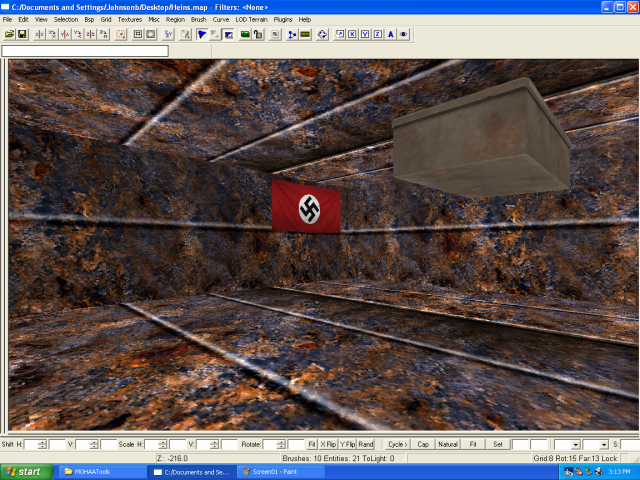Toggle the camera view mode icon
640x480 pixels.
tap(228, 34)
